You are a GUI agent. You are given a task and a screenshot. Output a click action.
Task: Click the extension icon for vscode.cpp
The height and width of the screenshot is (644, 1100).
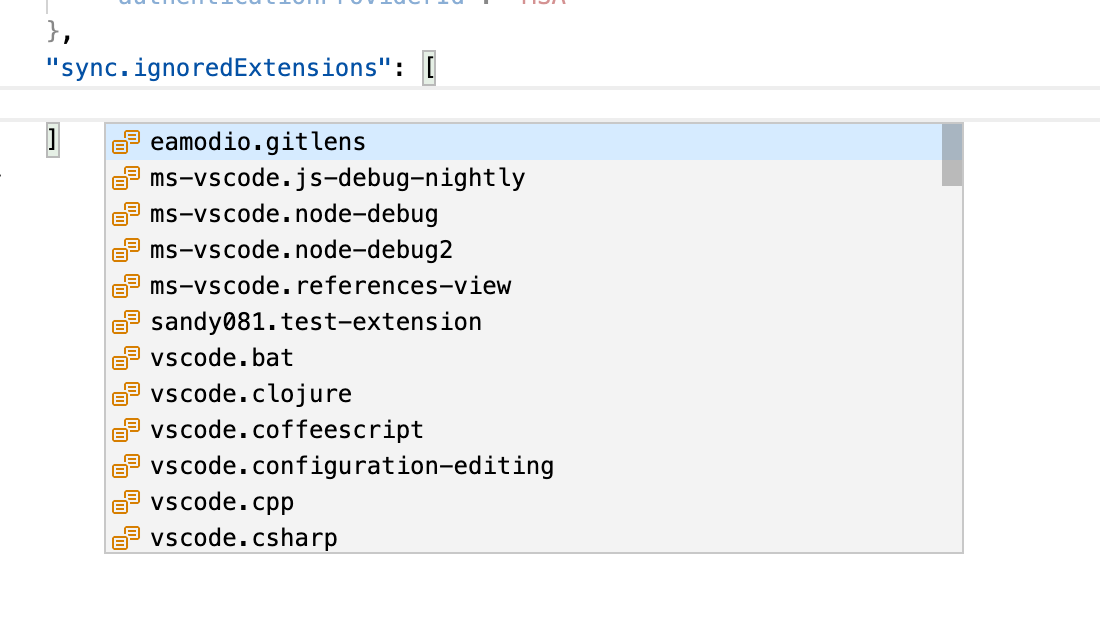coord(125,501)
